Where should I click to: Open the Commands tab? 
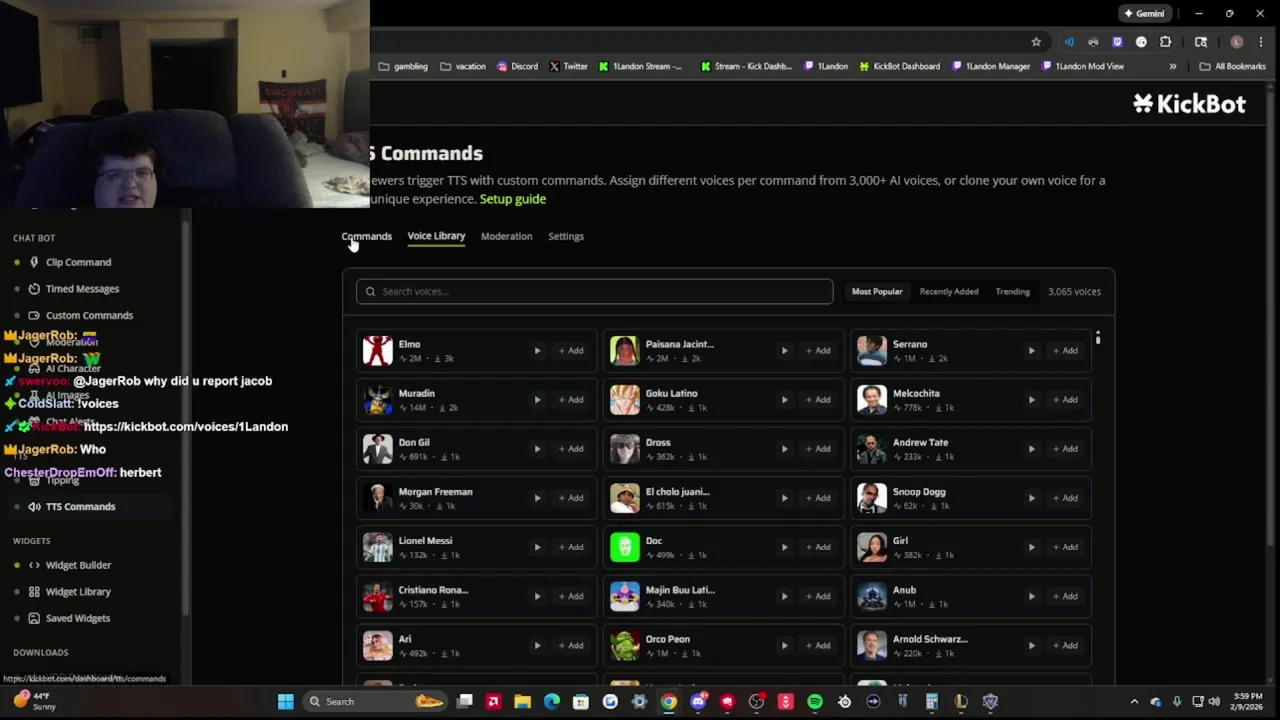367,236
